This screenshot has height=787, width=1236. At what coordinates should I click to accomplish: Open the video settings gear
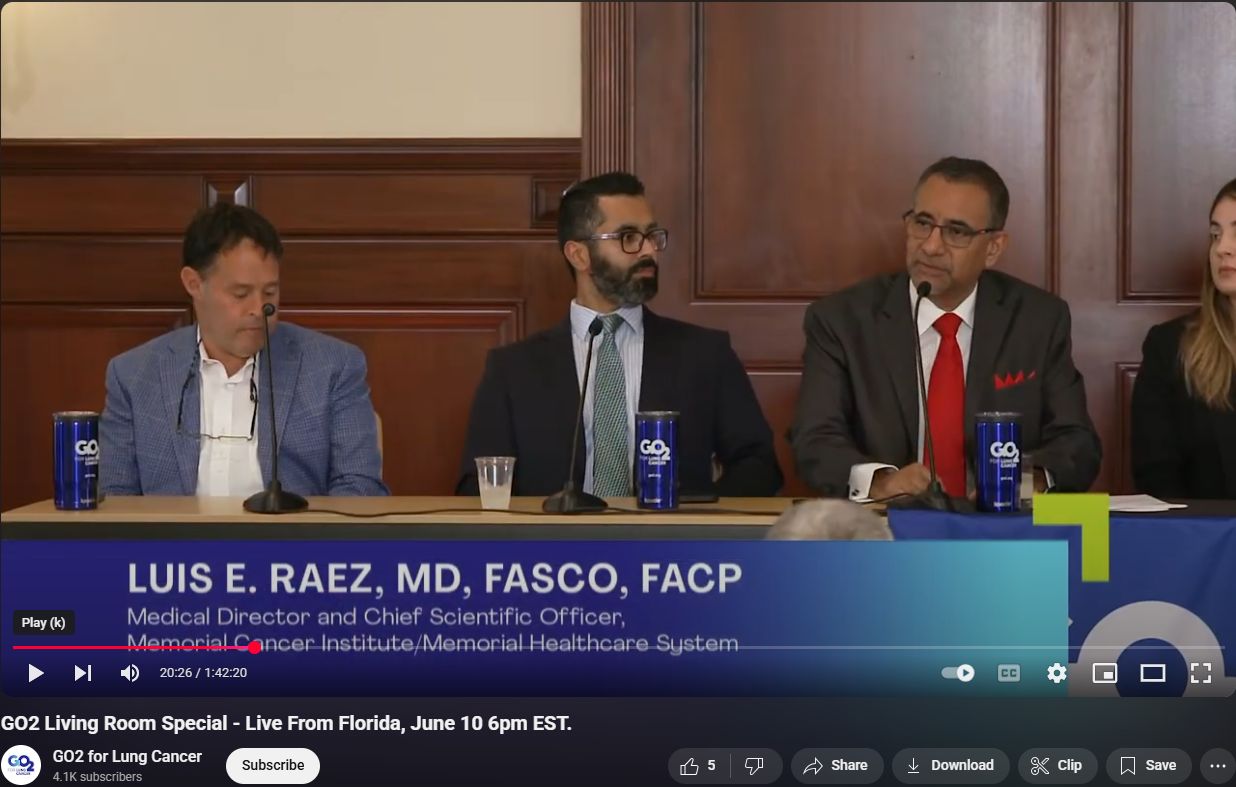(1057, 673)
